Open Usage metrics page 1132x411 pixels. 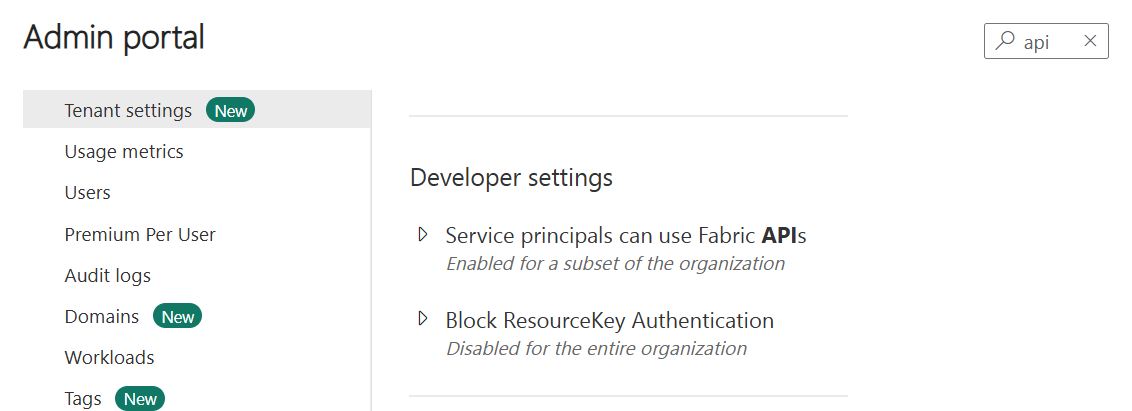point(124,152)
